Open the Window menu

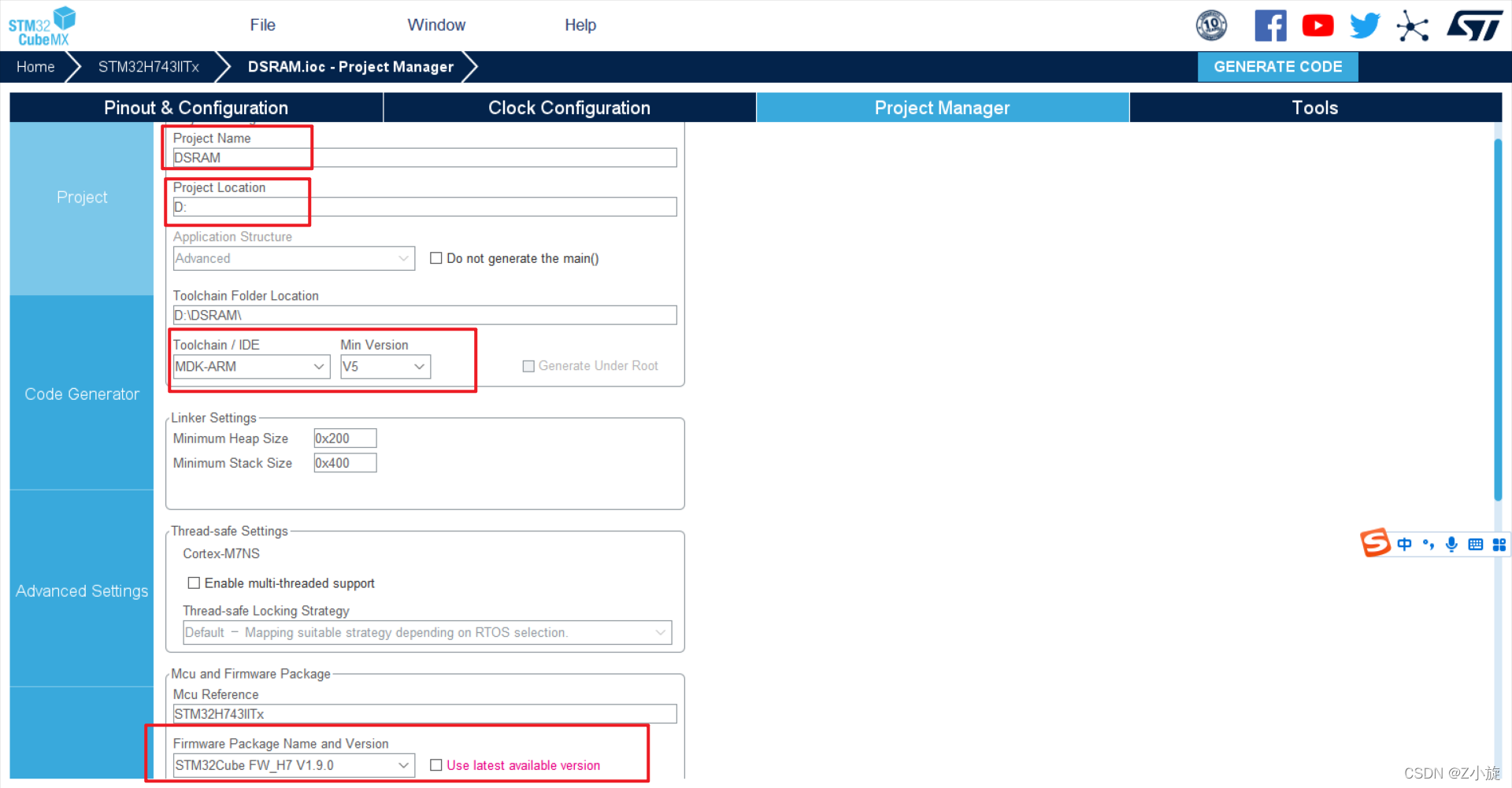point(436,25)
